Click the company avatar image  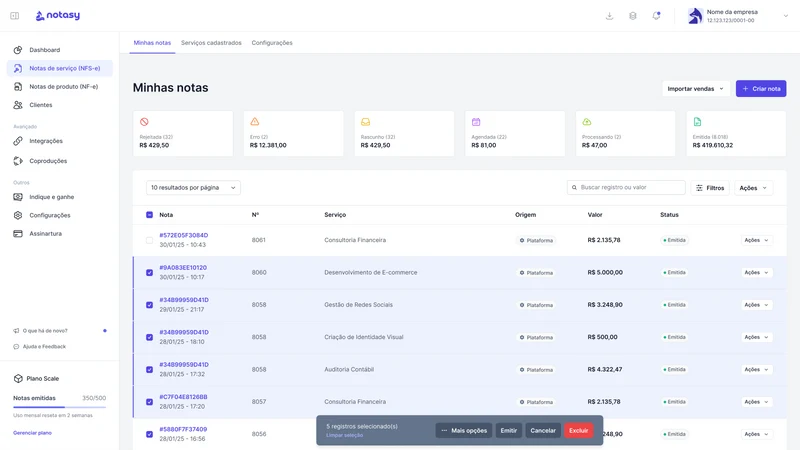coord(695,16)
